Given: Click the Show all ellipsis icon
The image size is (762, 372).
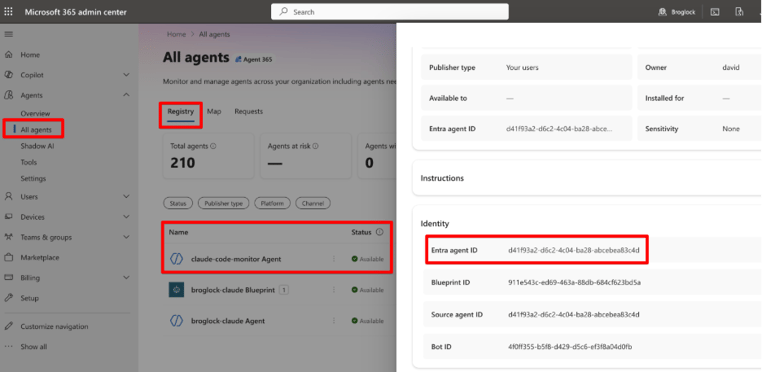Looking at the screenshot, I should tap(8, 347).
